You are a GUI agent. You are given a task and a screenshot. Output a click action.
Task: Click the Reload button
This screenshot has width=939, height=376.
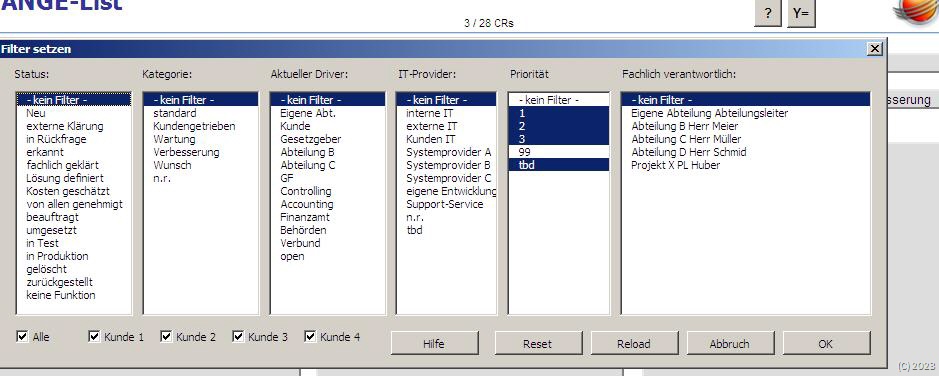coord(634,344)
